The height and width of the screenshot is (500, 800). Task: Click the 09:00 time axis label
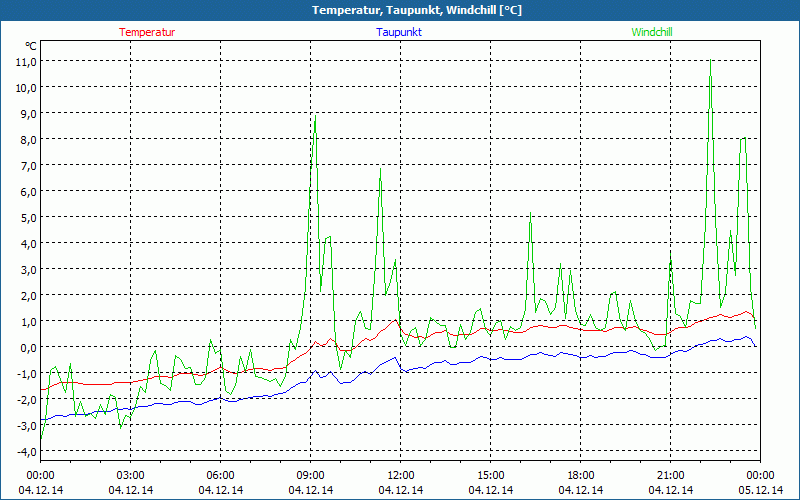311,475
